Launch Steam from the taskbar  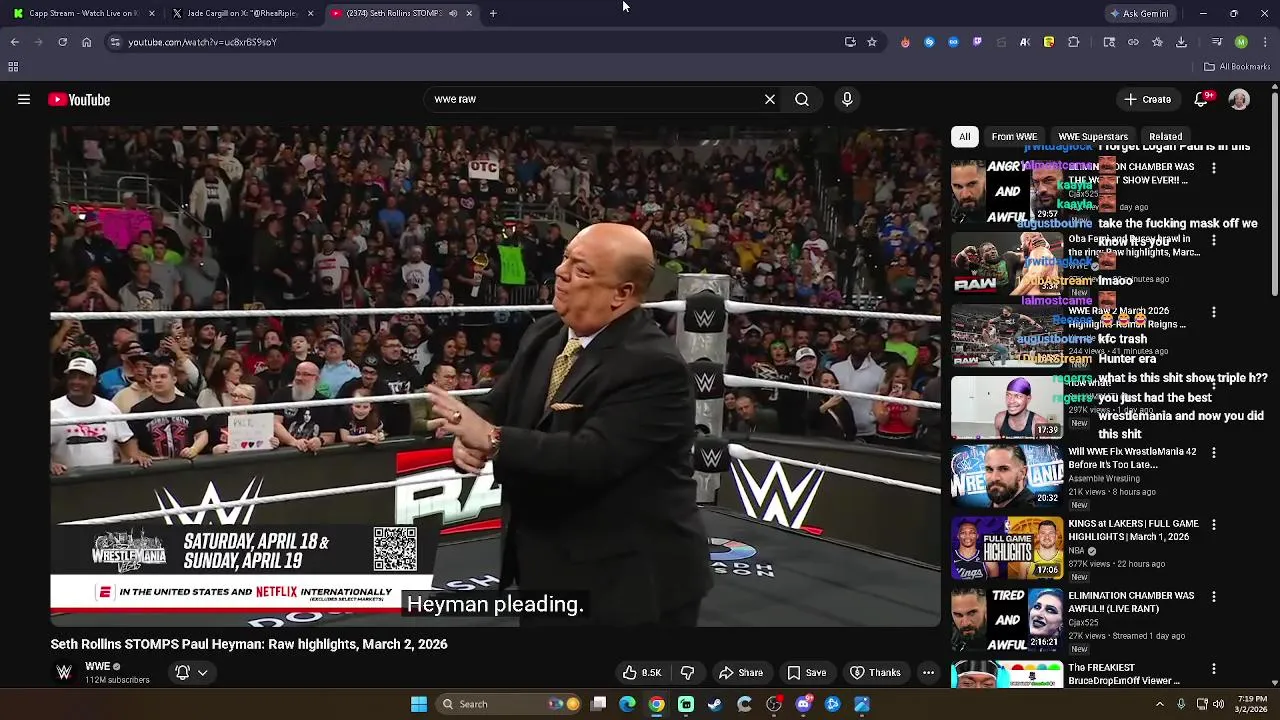click(x=715, y=704)
